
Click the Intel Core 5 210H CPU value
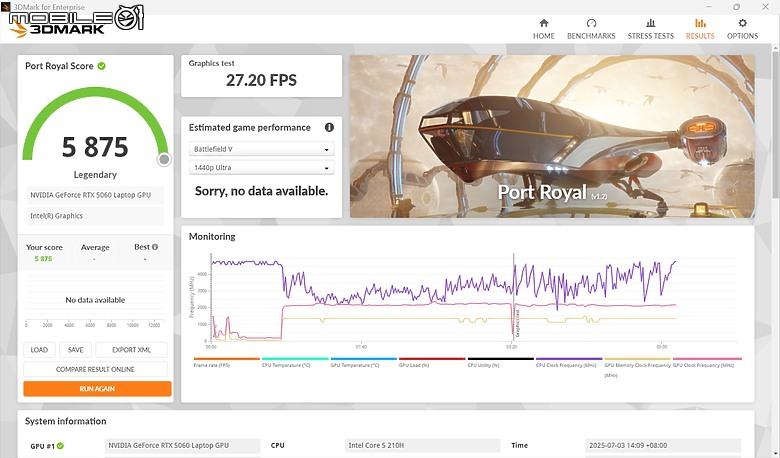422,446
